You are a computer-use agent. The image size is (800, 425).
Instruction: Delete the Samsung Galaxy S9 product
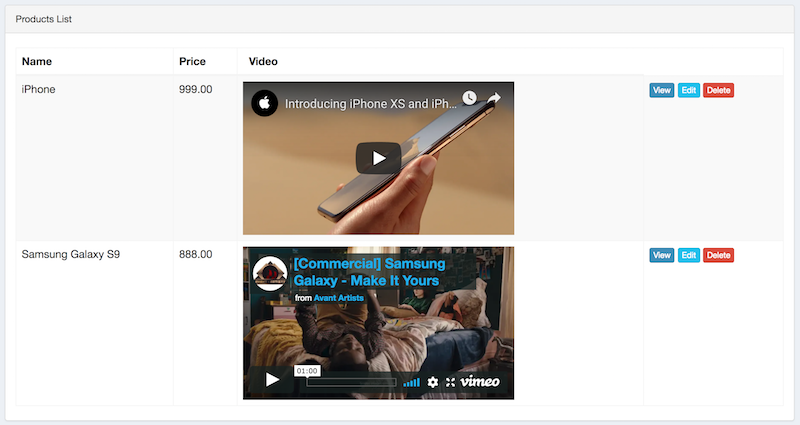tap(718, 255)
